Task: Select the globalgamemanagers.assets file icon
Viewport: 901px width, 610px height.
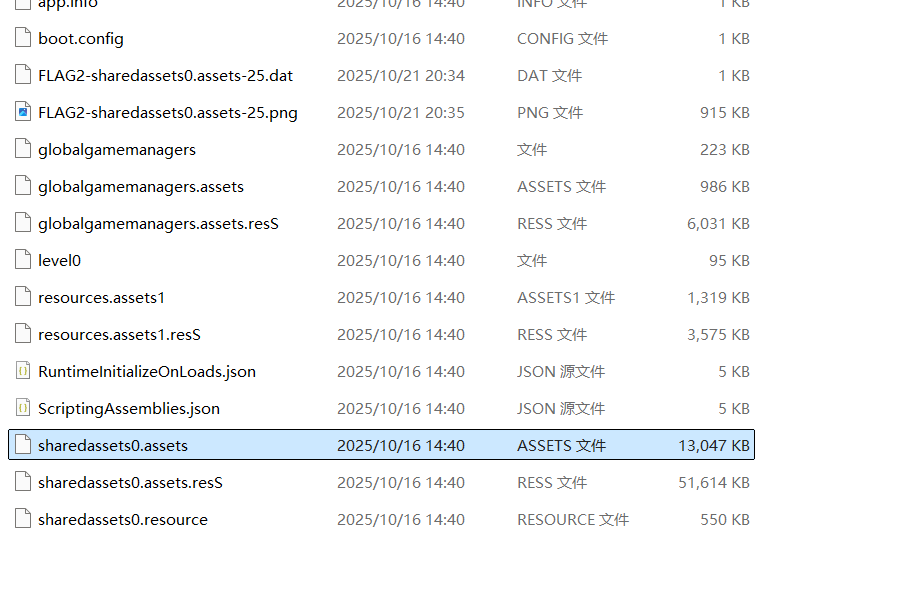Action: (23, 186)
